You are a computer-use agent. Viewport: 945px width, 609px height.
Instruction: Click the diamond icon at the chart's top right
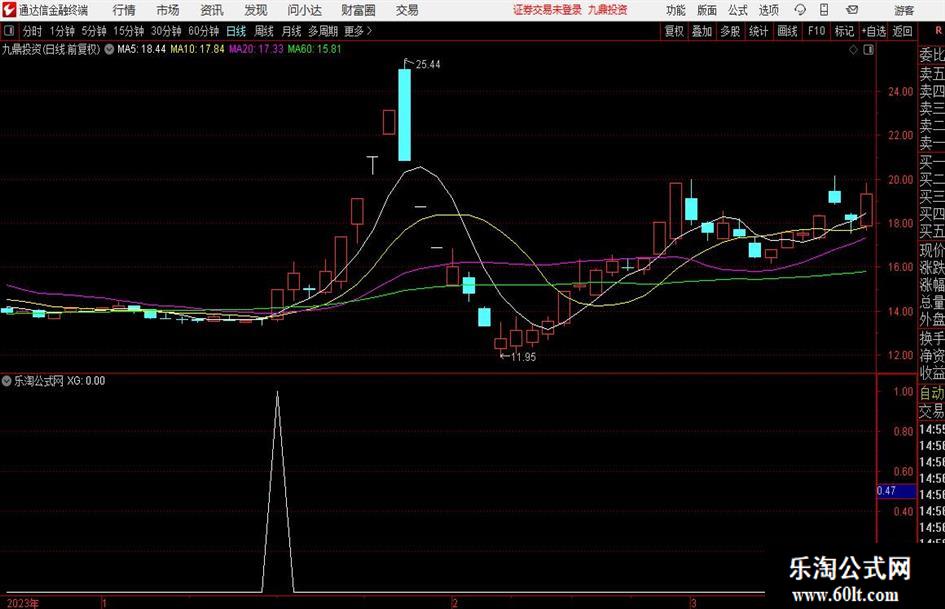[853, 50]
